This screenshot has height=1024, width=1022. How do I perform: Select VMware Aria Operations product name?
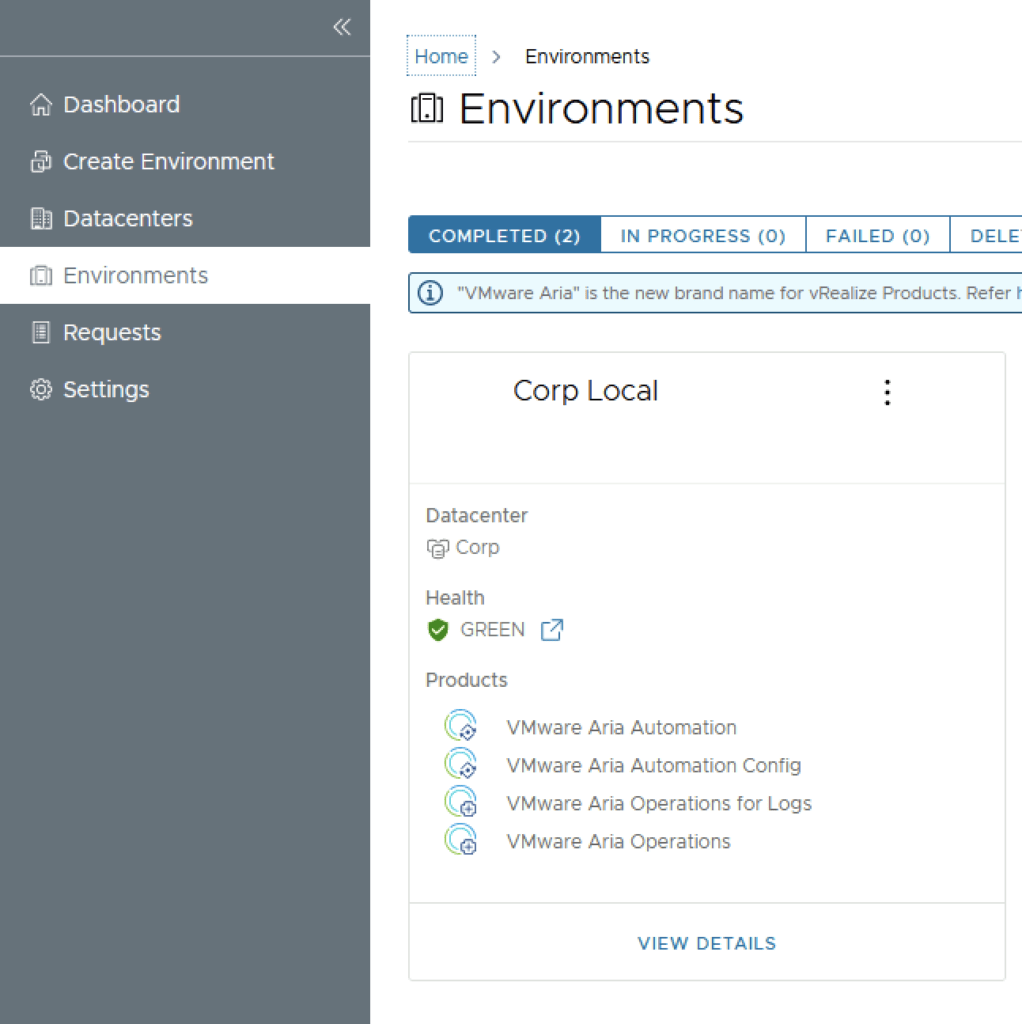pos(618,841)
